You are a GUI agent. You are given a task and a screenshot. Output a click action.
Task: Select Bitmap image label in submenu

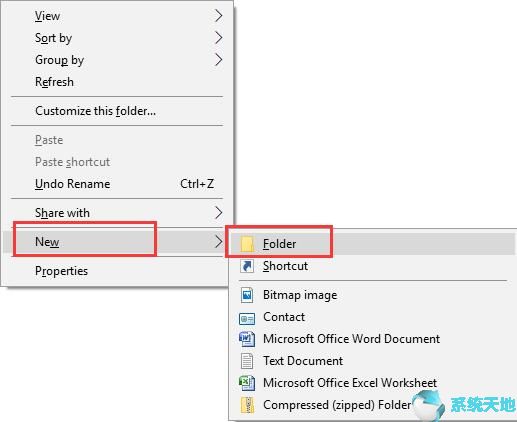[300, 295]
